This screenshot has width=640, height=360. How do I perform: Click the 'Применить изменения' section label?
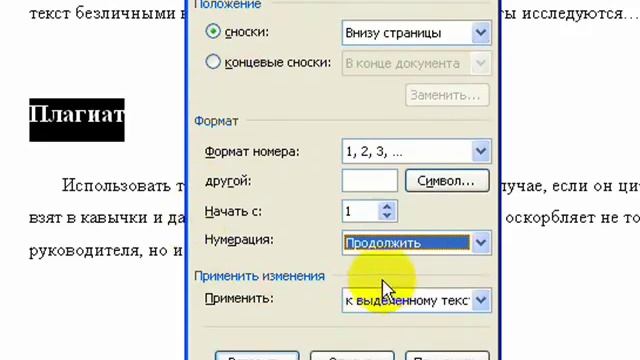click(x=260, y=276)
